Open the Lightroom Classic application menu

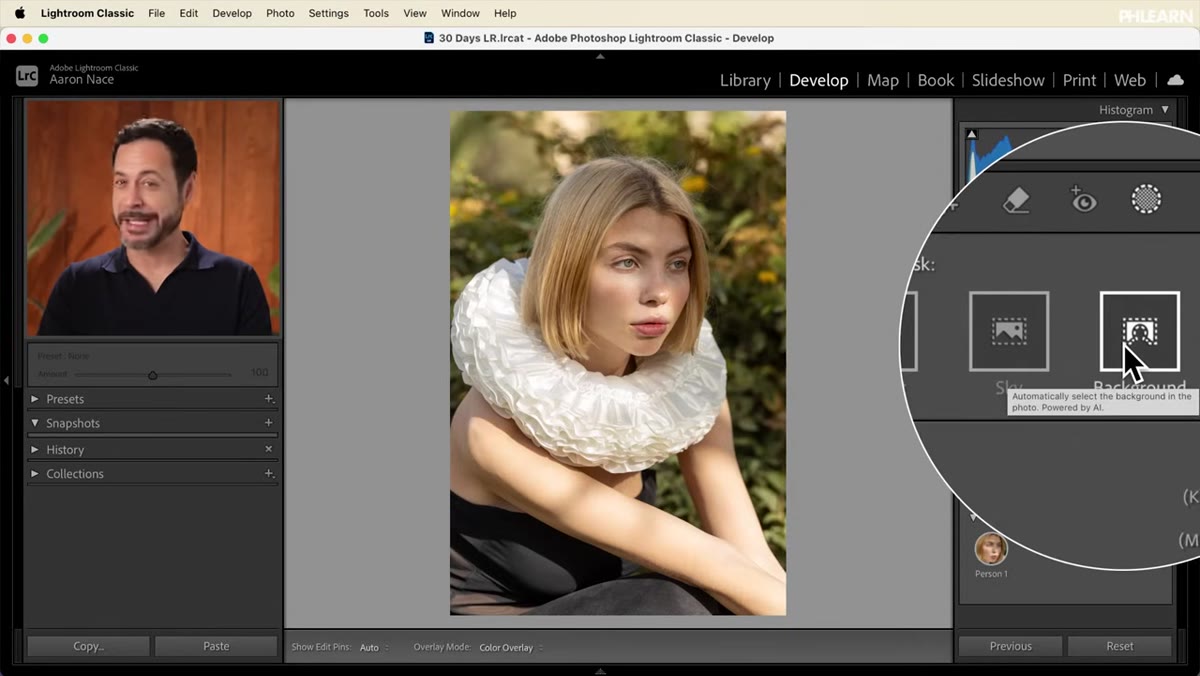(87, 13)
